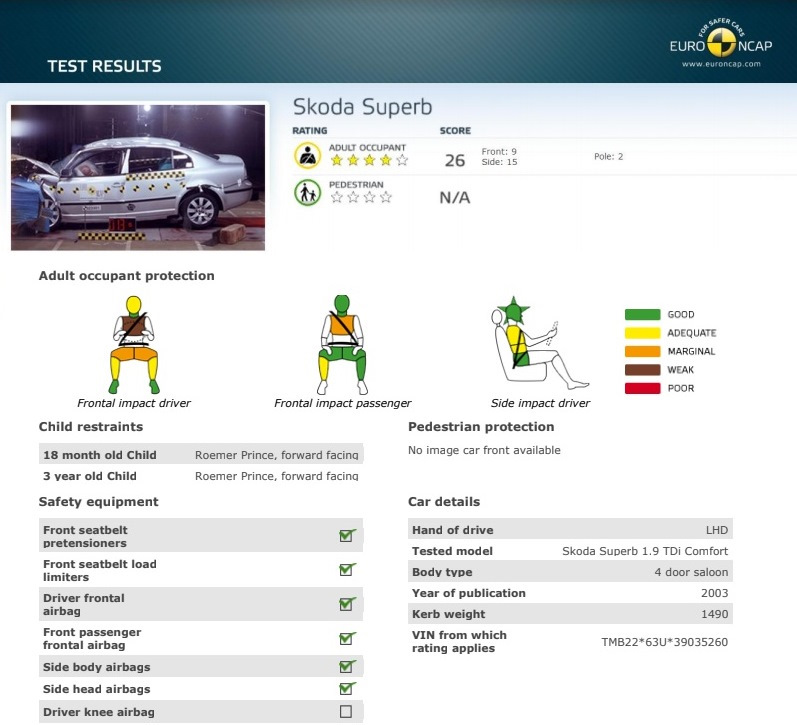Click the adult occupant star rating
The image size is (797, 725).
click(369, 161)
